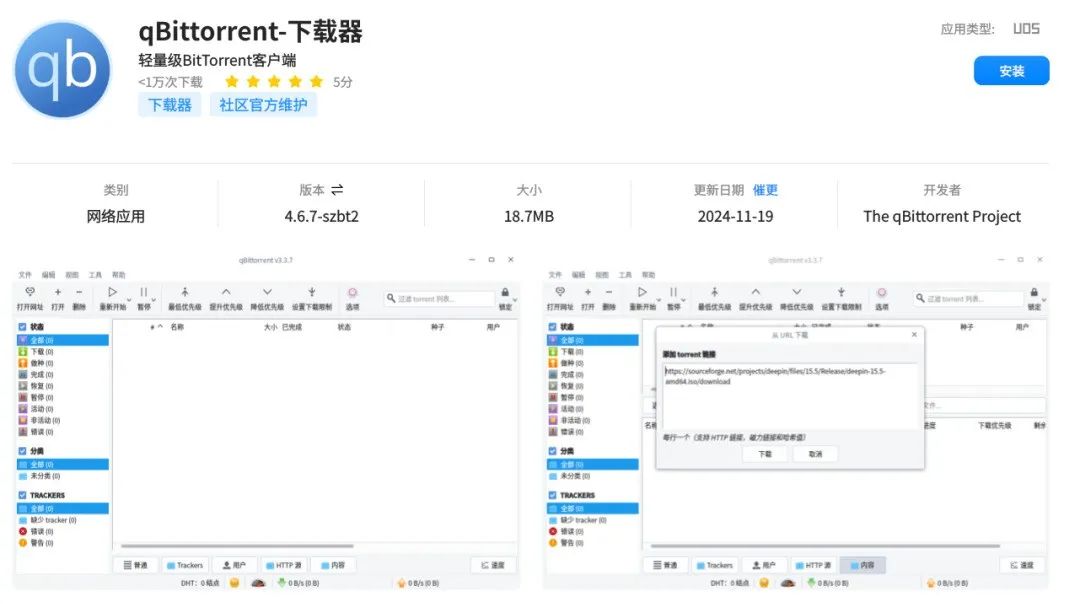The image size is (1080, 604).
Task: Click the blue 安装 install button
Action: (1010, 71)
